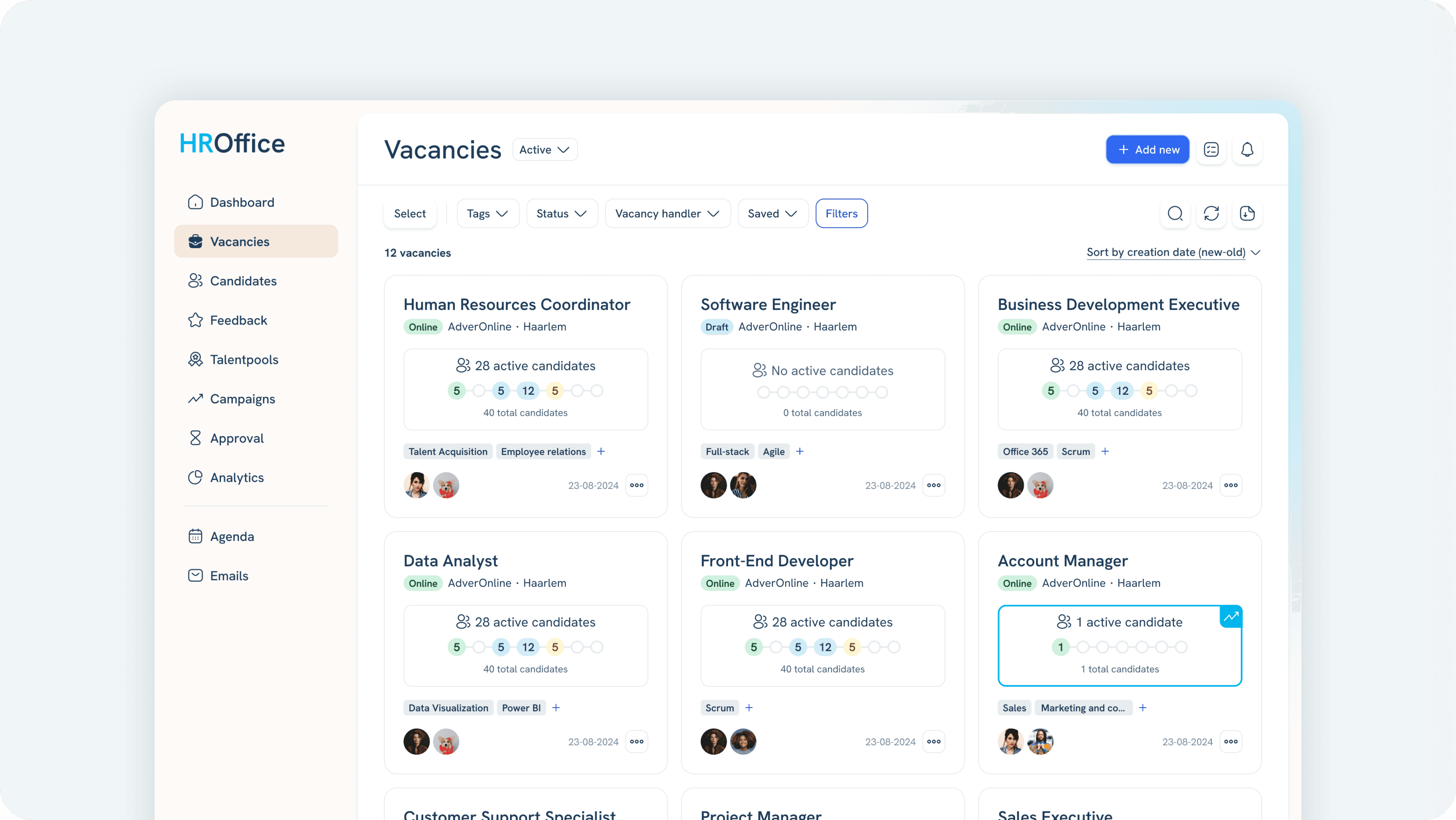Screen dimensions: 1456x820
Task: Toggle the Filters button
Action: [841, 213]
